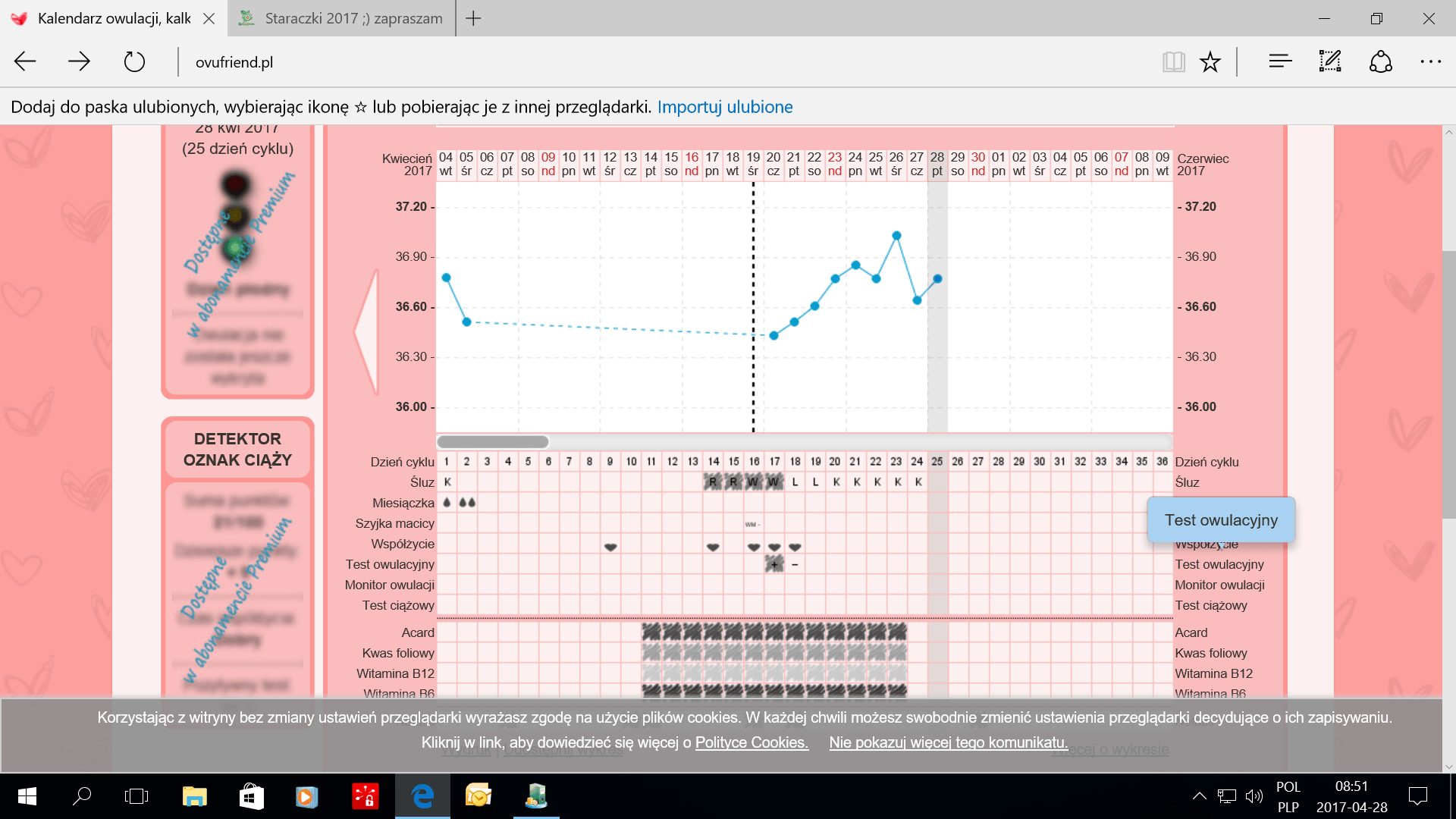Screen dimensions: 1456x819
Task: Click Nie pokazuj więcej tego komunikatu
Action: click(x=948, y=742)
